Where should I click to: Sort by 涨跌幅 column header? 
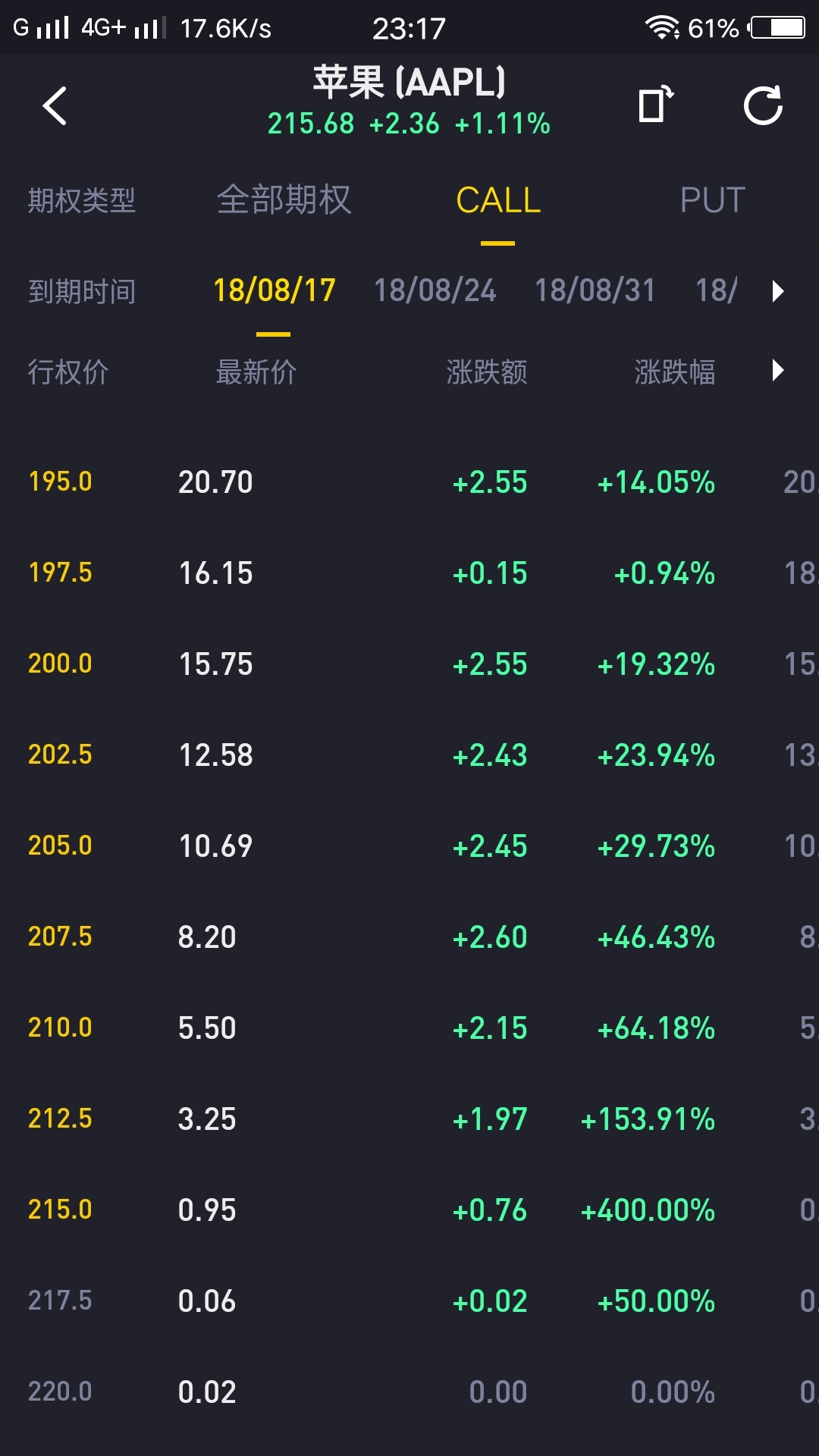pos(675,372)
